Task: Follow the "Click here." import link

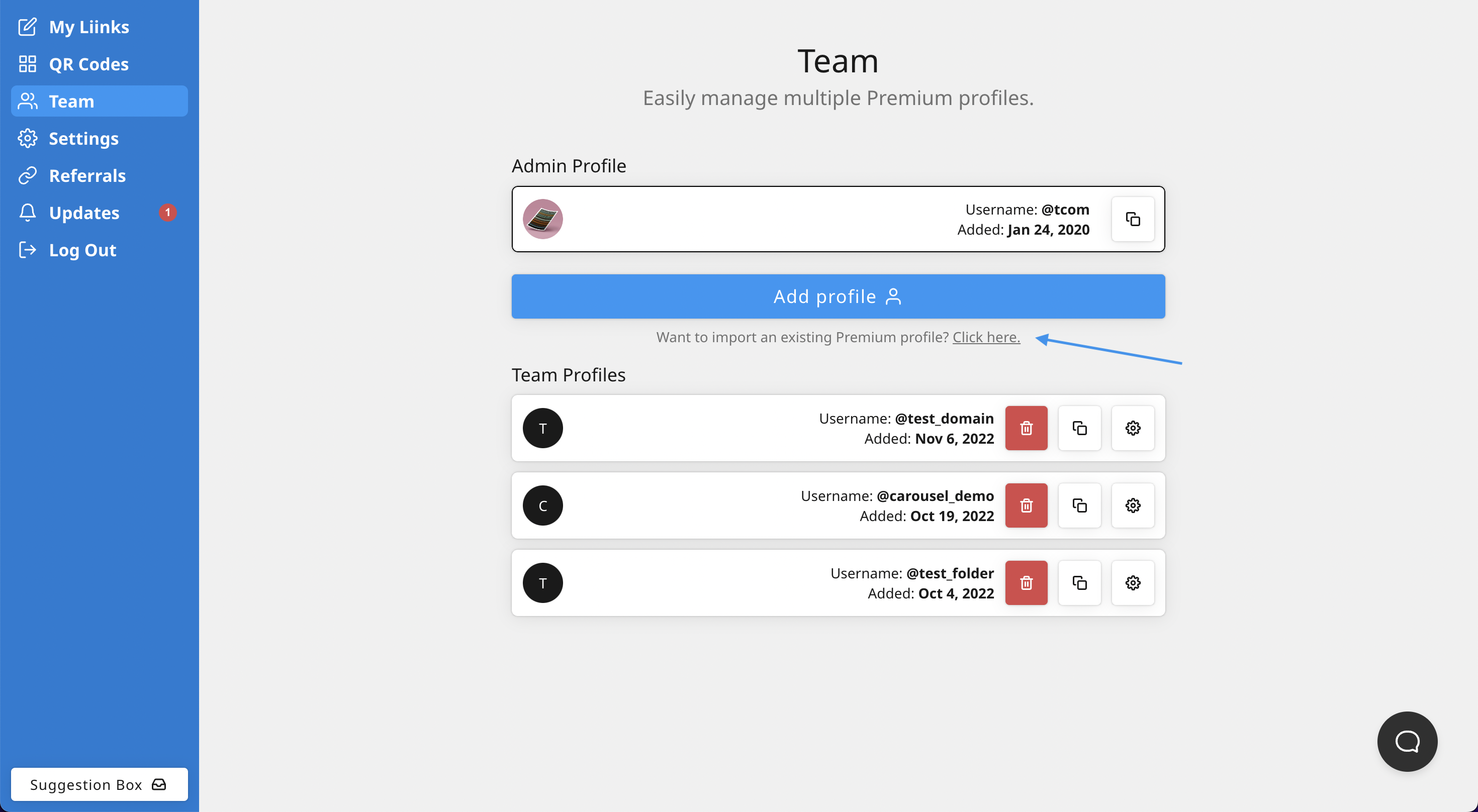Action: (x=986, y=337)
